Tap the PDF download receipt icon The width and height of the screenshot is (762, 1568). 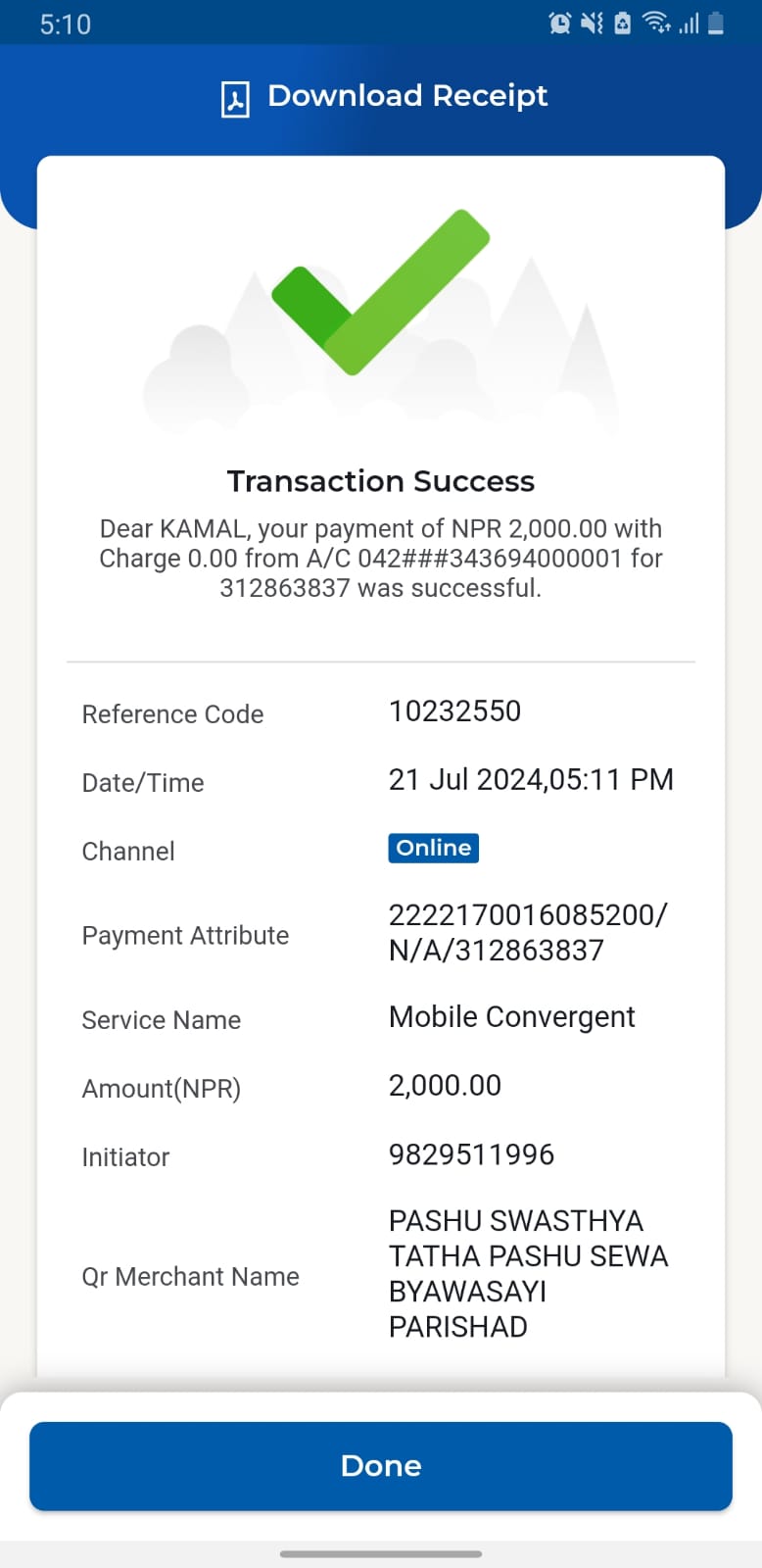coord(235,99)
